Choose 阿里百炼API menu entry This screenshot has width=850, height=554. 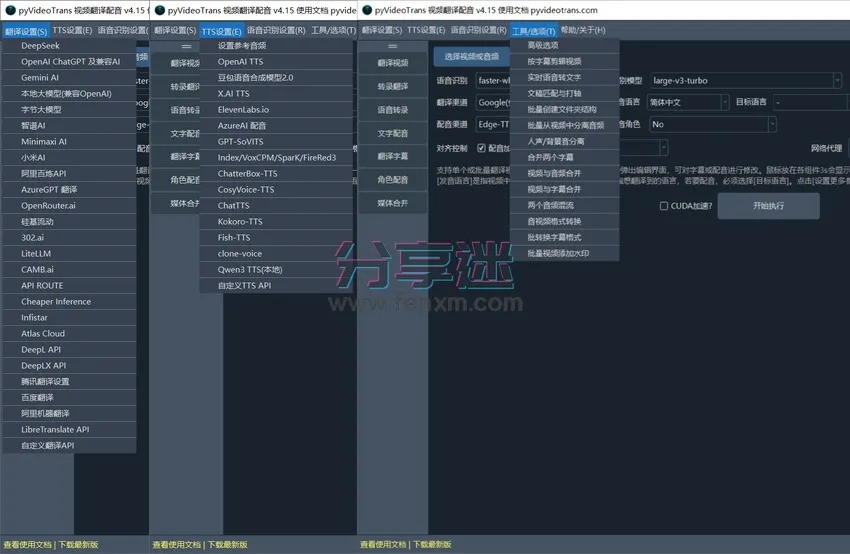coord(69,174)
